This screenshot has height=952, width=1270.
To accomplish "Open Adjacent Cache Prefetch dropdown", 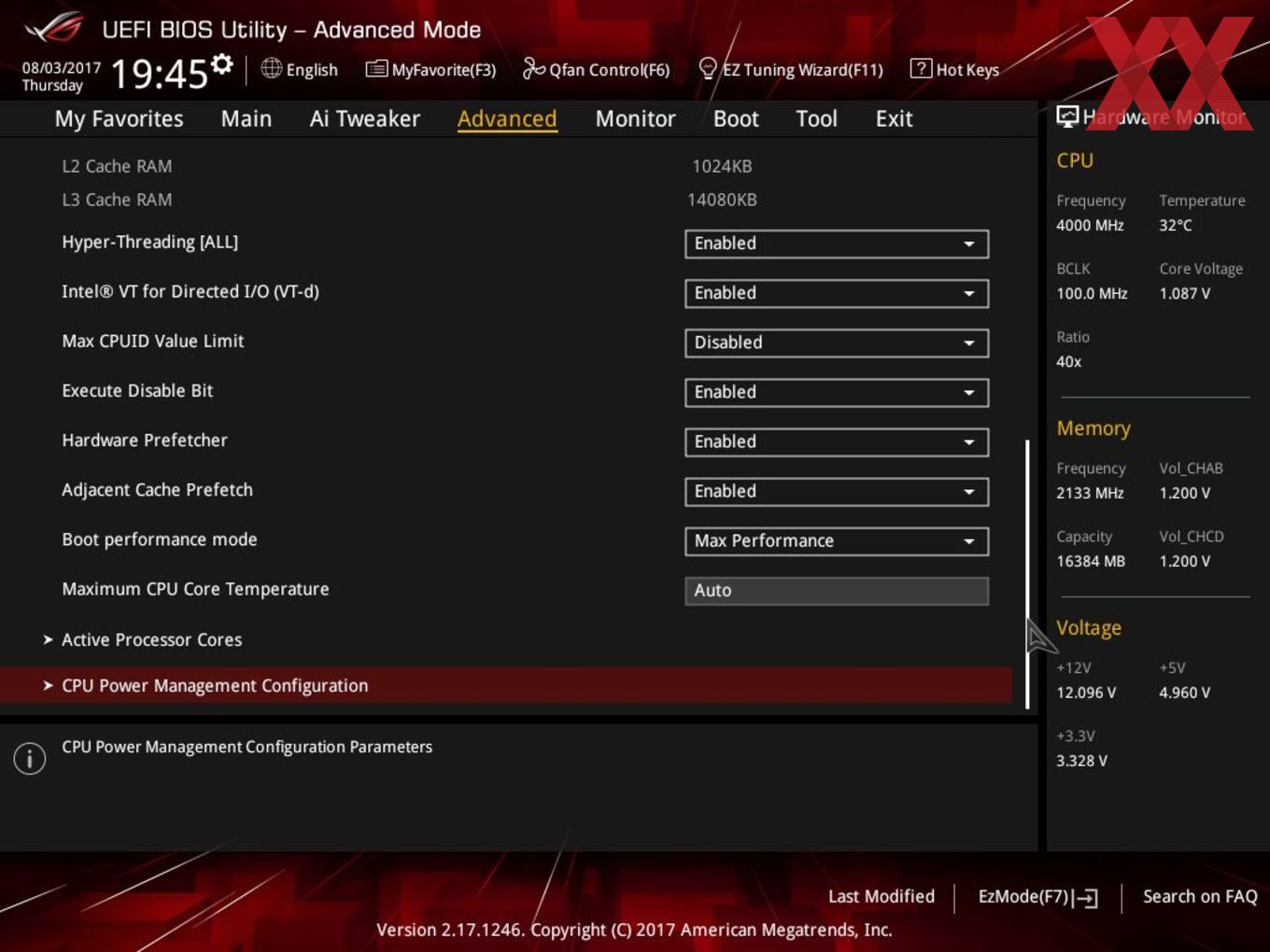I will coord(837,491).
